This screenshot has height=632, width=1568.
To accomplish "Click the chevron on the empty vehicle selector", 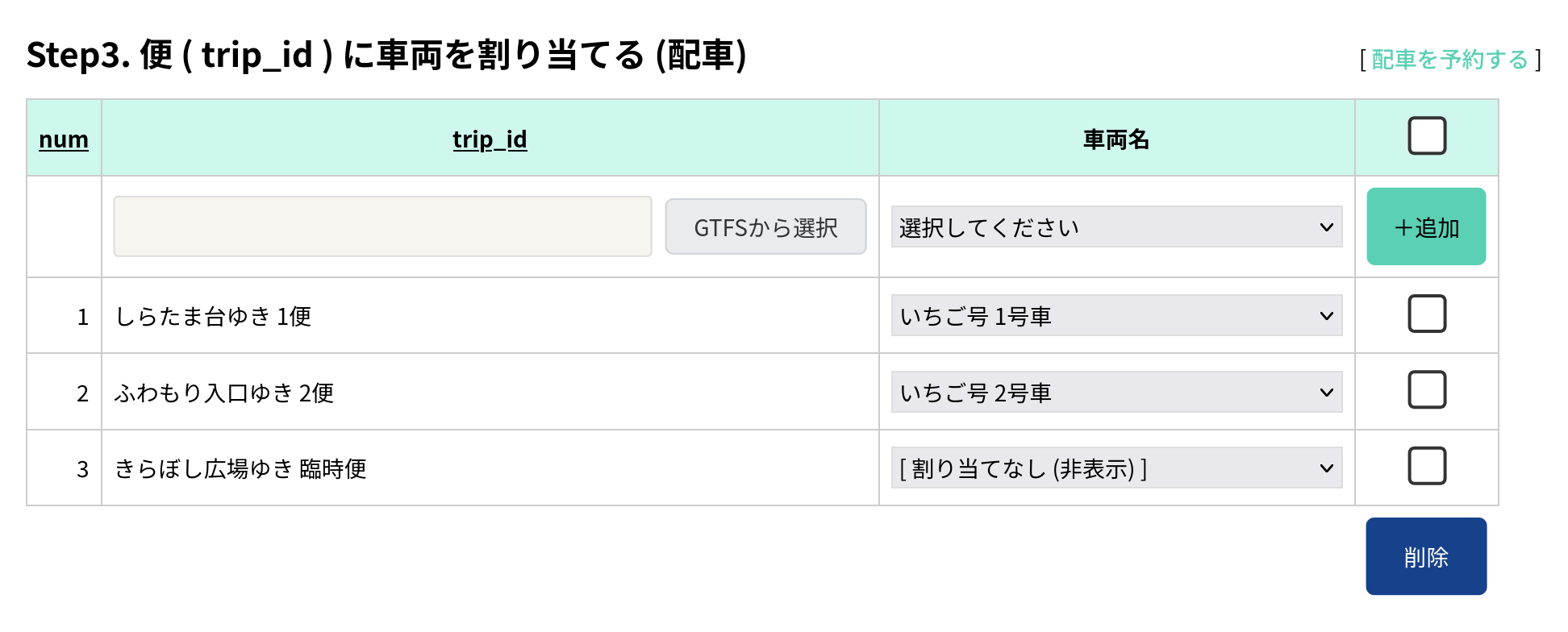I will click(1327, 227).
